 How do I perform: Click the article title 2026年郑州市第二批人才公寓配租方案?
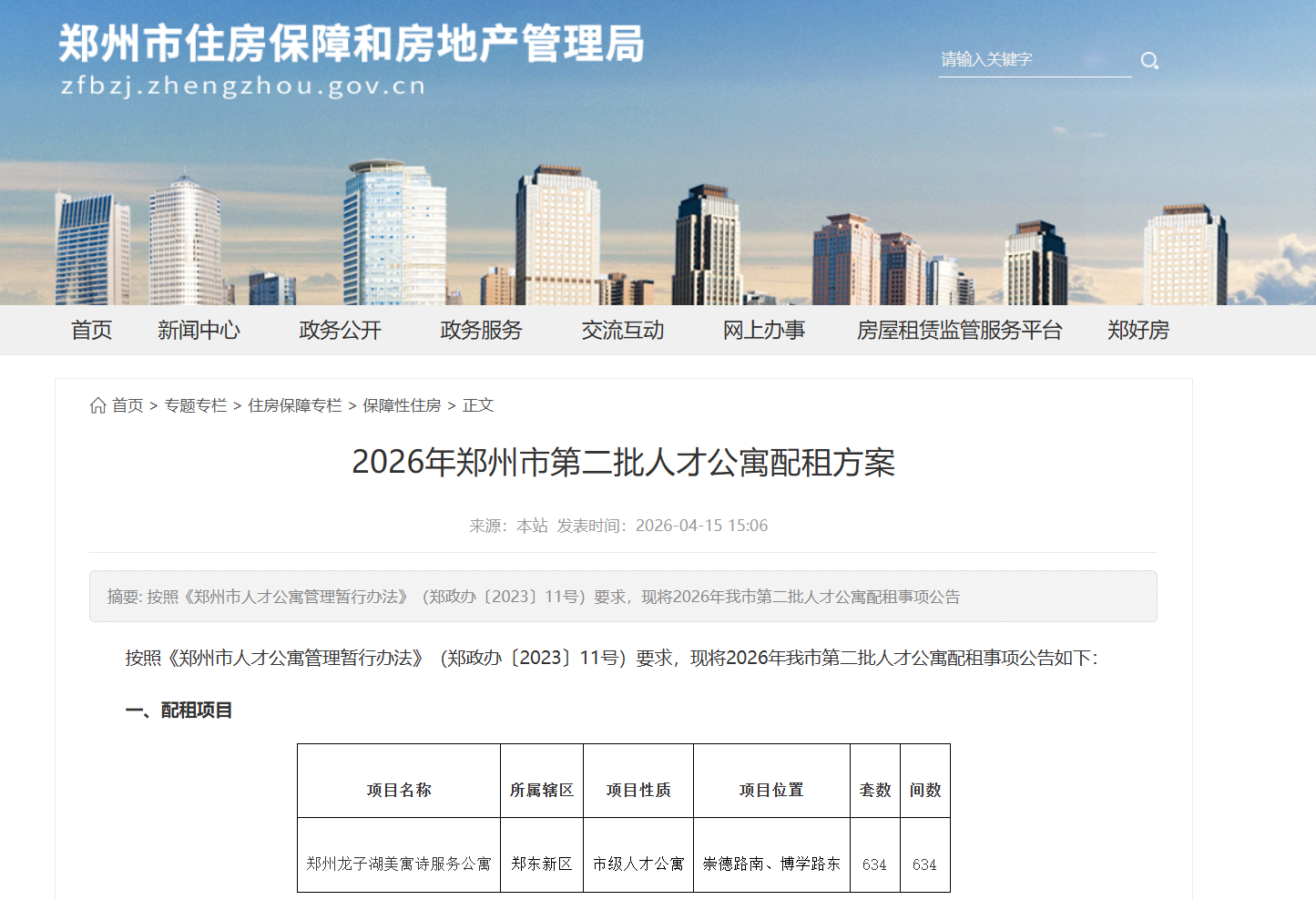tap(623, 463)
